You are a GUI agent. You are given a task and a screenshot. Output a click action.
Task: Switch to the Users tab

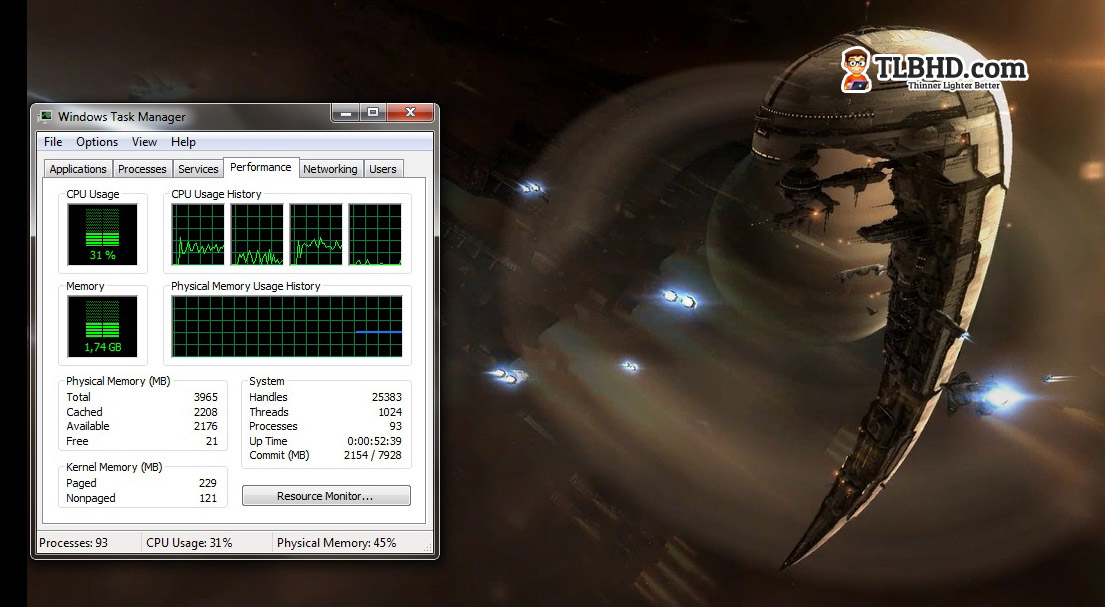(x=383, y=169)
